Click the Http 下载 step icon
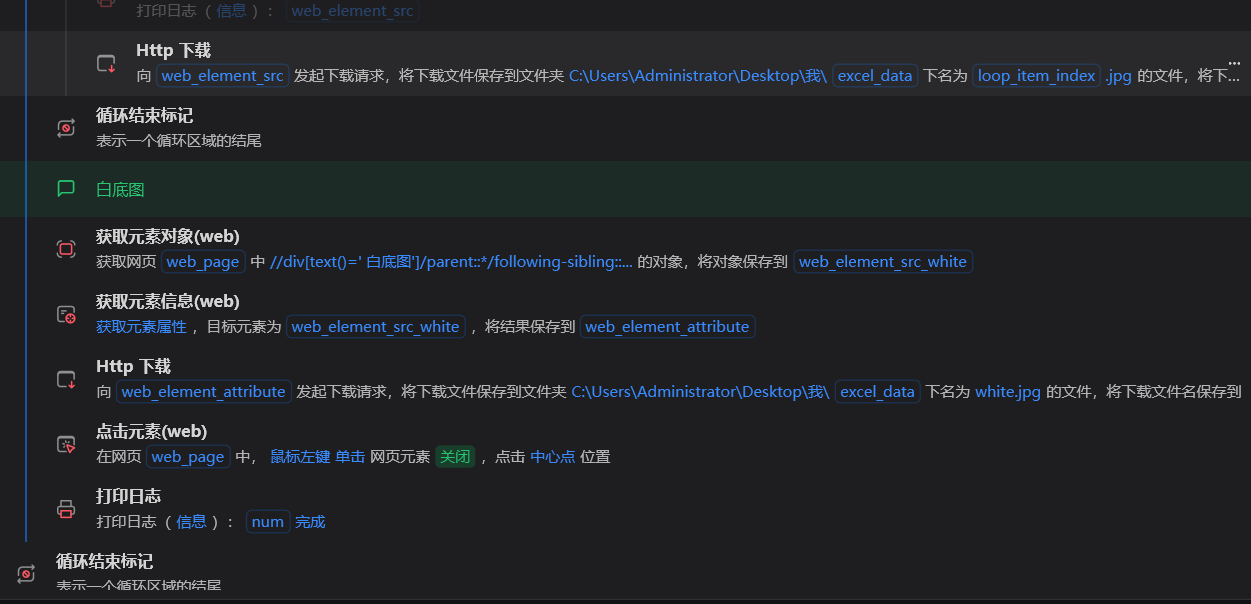1251x604 pixels. pos(106,63)
